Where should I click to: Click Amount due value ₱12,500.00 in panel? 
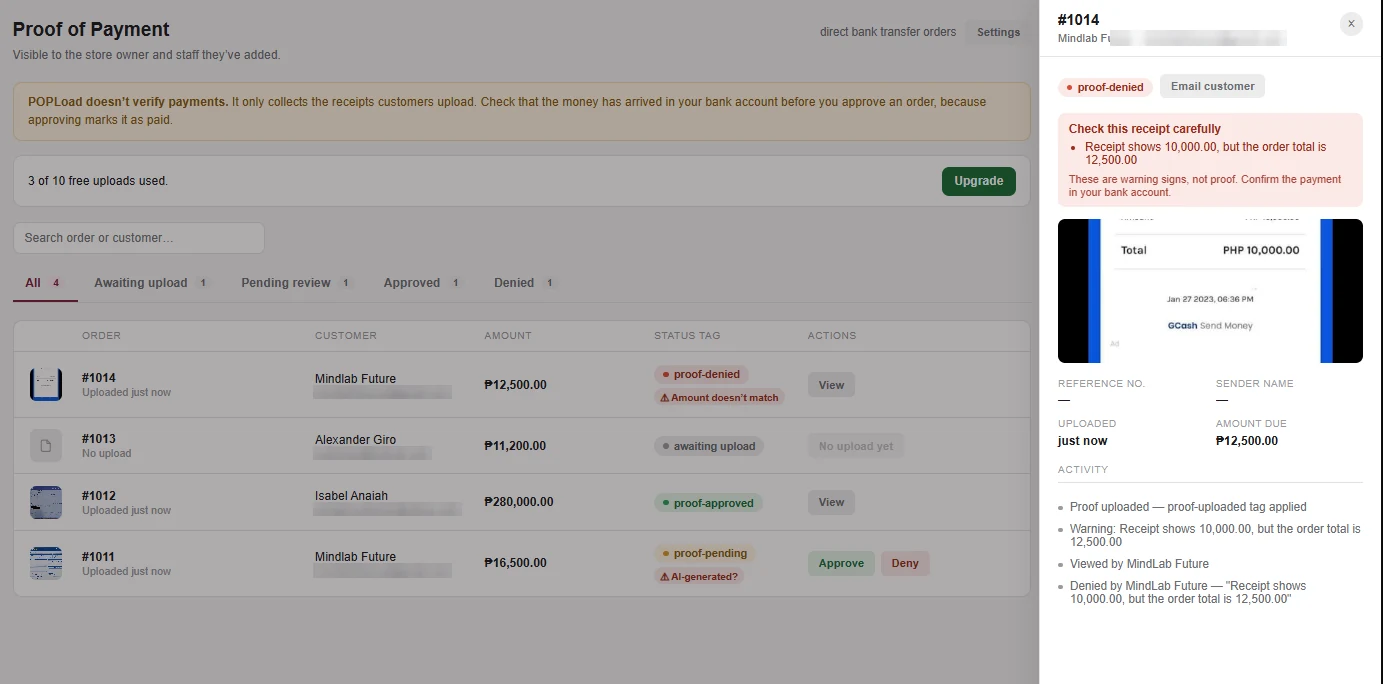coord(1247,441)
